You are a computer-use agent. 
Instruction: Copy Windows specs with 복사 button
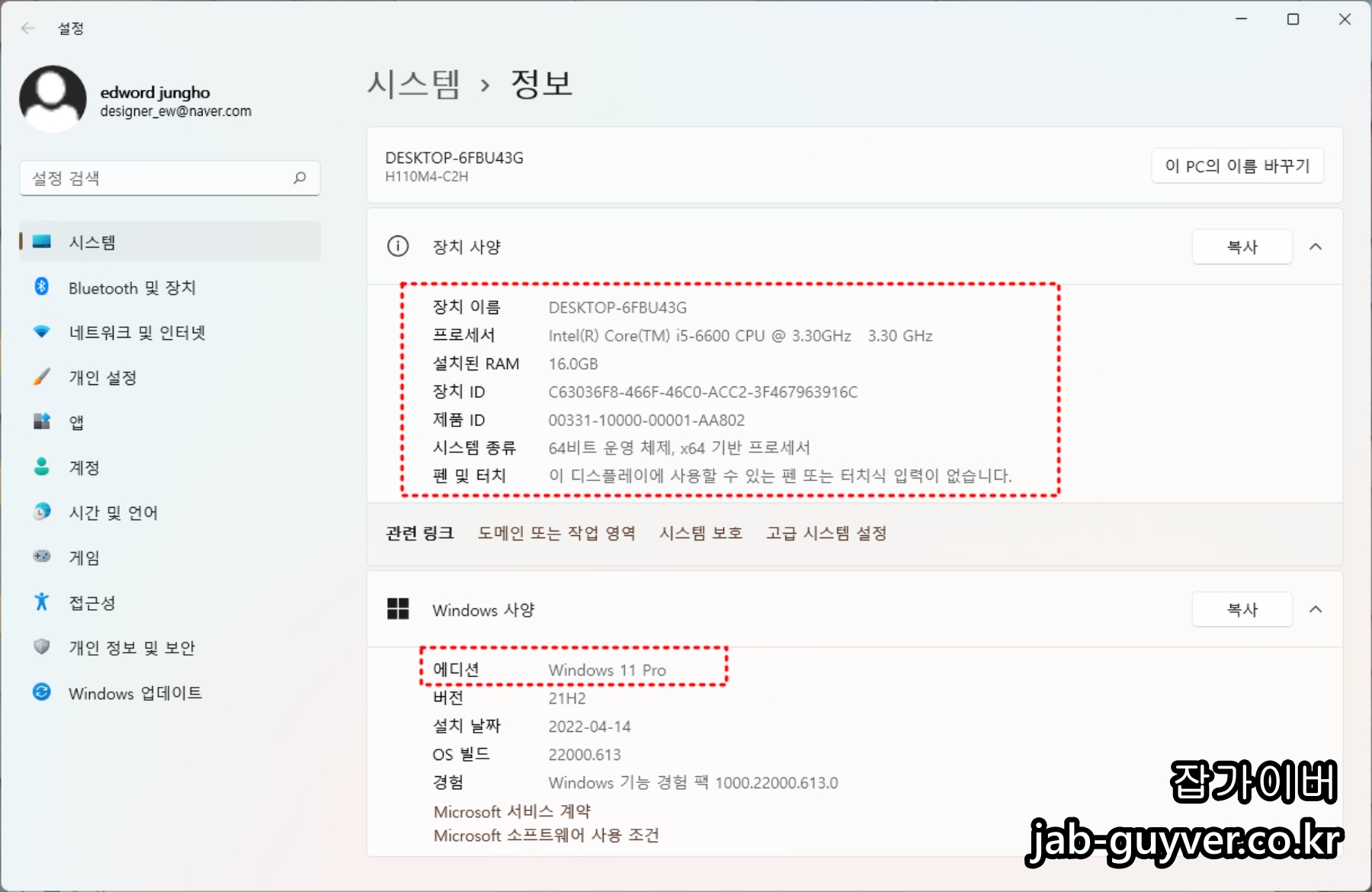tap(1242, 609)
